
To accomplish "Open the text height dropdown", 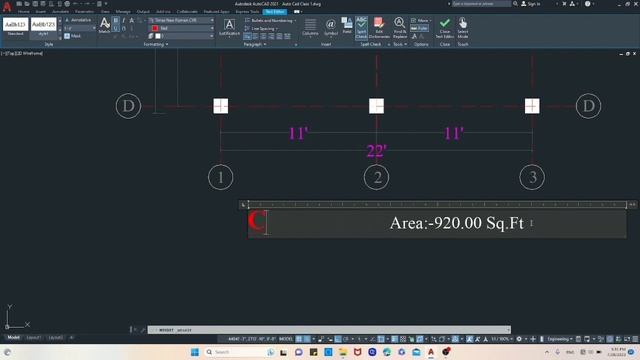I will [x=80, y=28].
